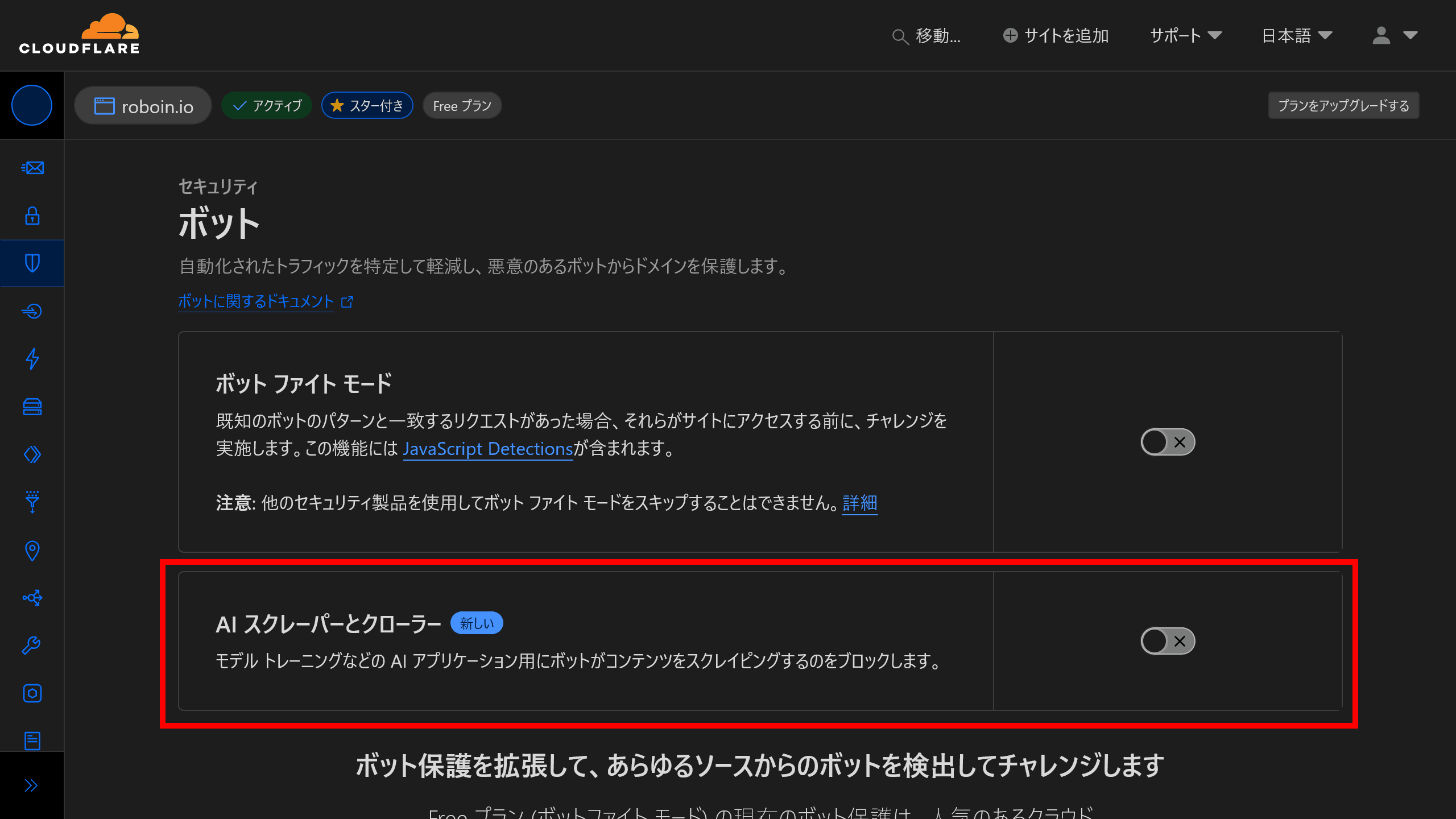Open the SSL/TLS lock sidebar icon
This screenshot has width=1456, height=819.
32,216
